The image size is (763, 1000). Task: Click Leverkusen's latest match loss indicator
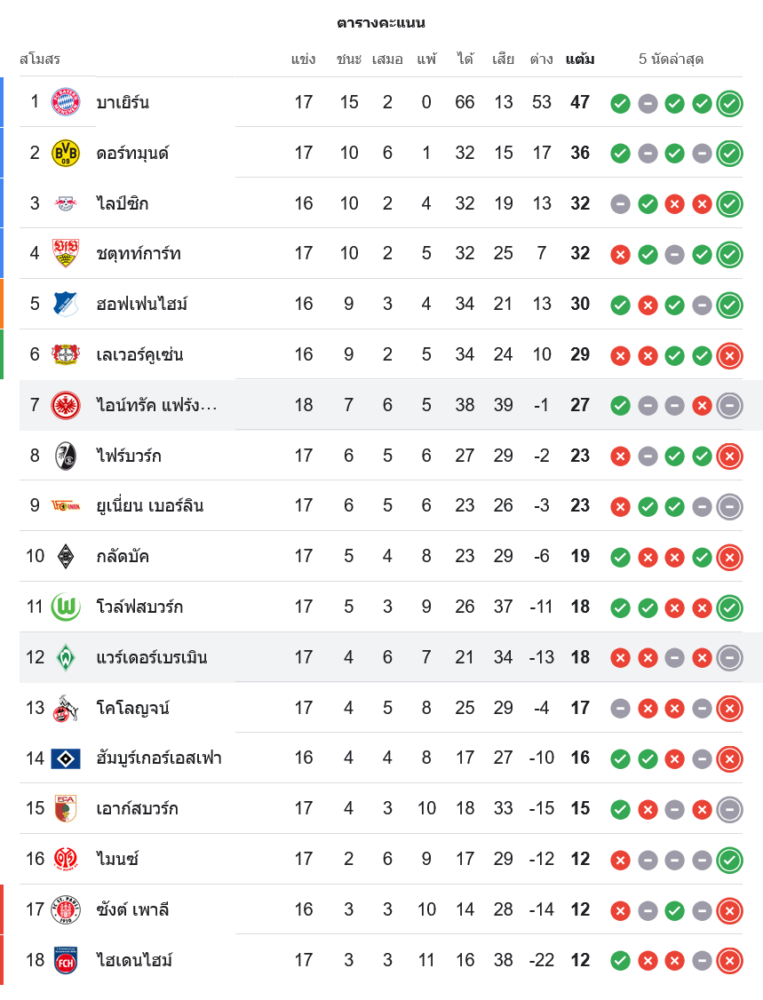coord(730,355)
